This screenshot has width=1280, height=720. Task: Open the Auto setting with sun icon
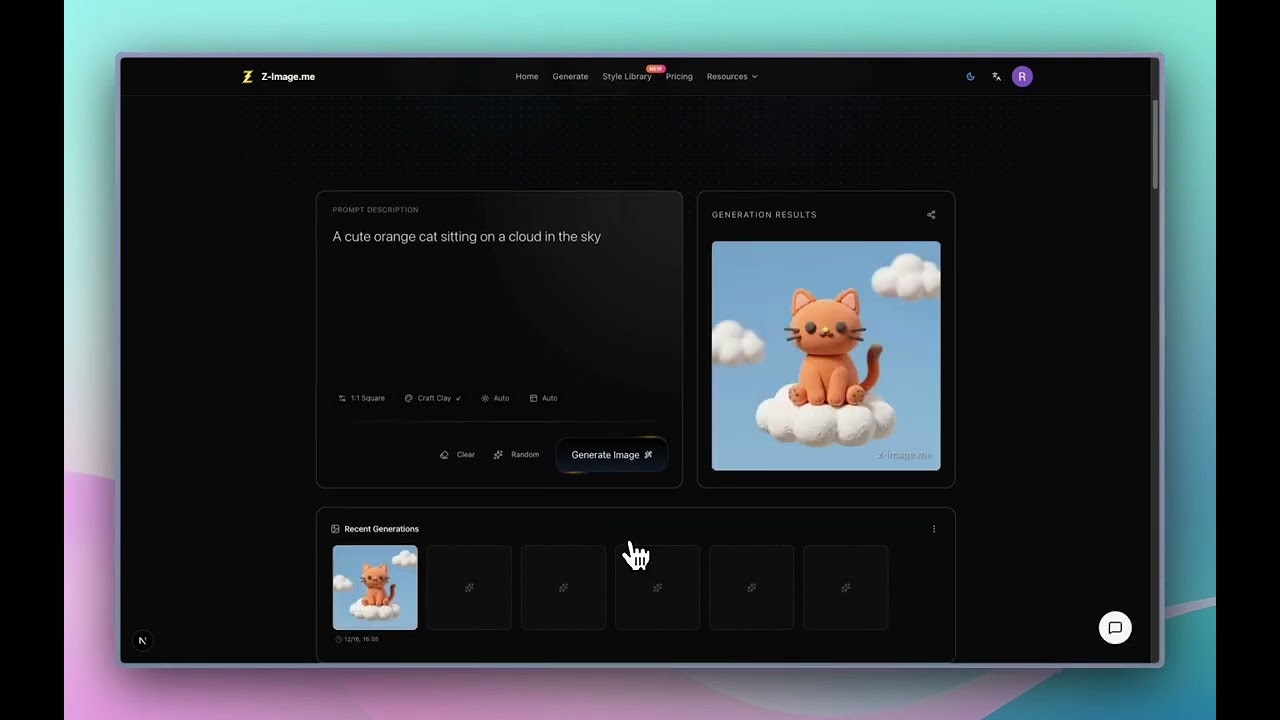pos(495,398)
